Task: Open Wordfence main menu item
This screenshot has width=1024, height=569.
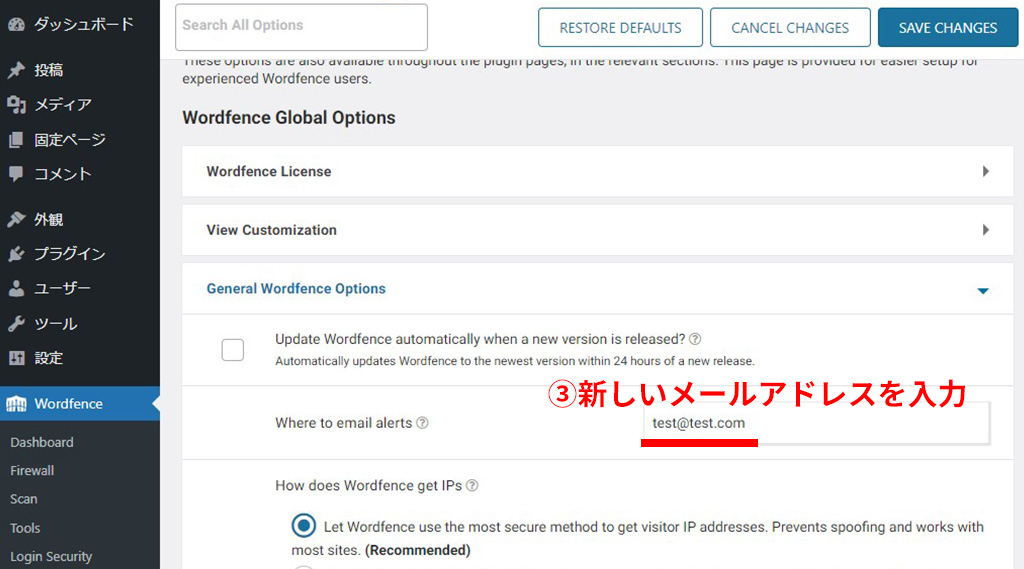Action: click(x=80, y=404)
